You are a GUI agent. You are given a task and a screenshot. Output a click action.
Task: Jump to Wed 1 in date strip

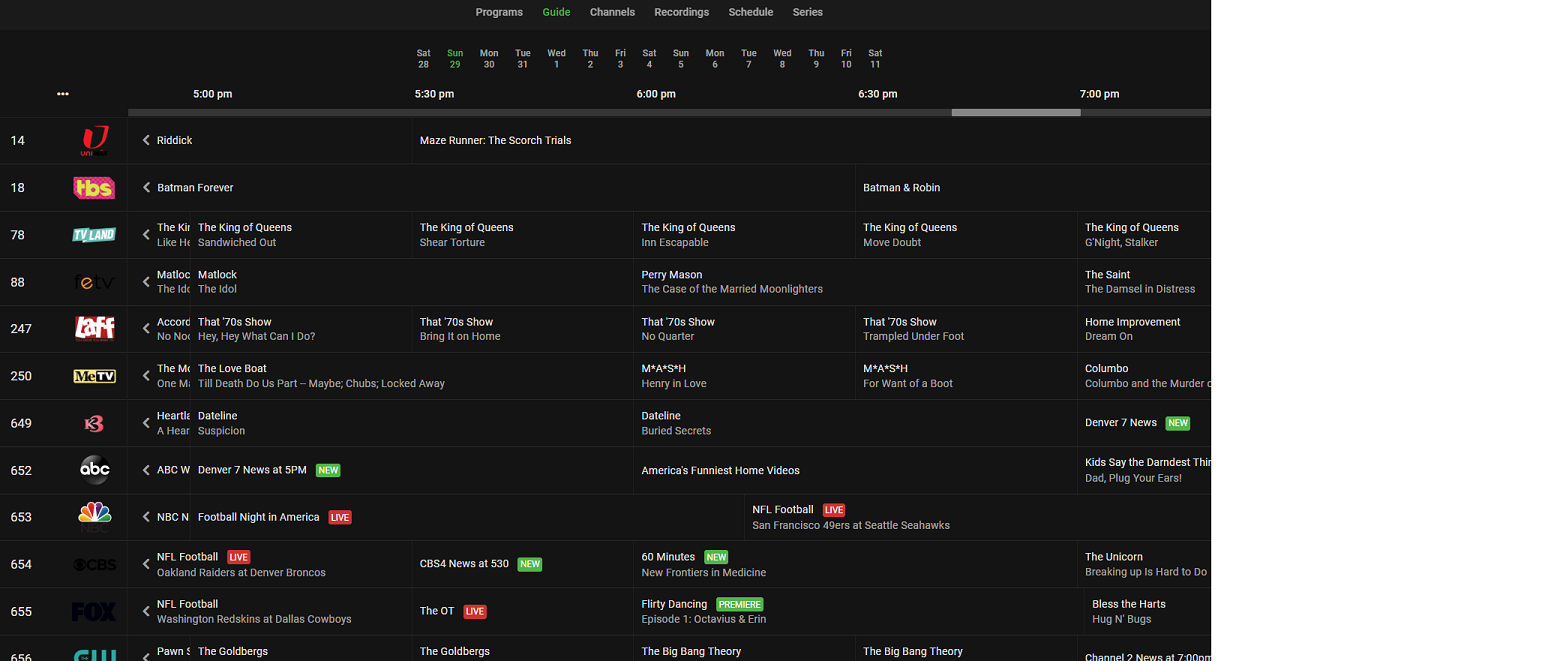point(556,59)
